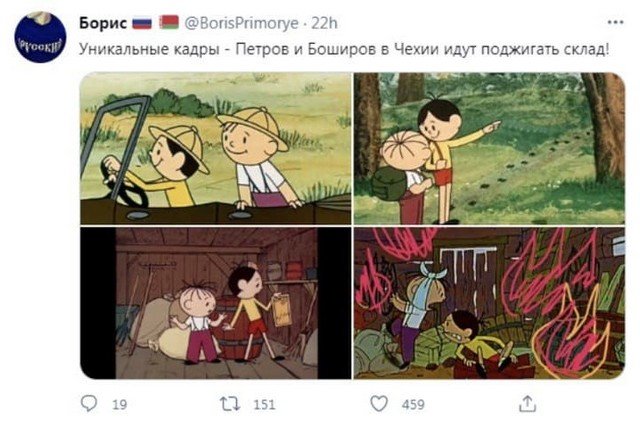Image resolution: width=640 pixels, height=436 pixels.
Task: Click the 151 retweets count
Action: pos(264,405)
